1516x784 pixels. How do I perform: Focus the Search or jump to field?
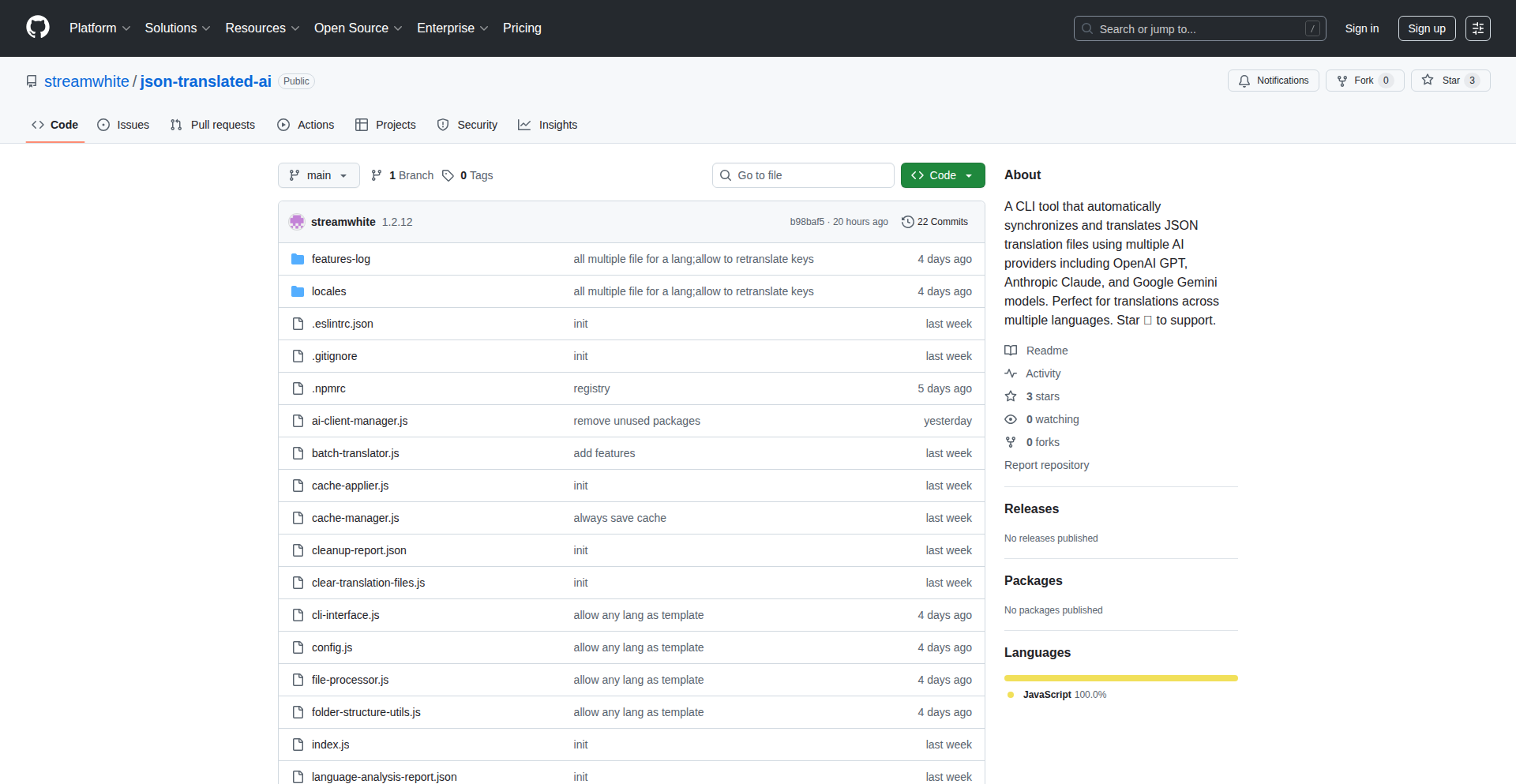tap(1199, 28)
